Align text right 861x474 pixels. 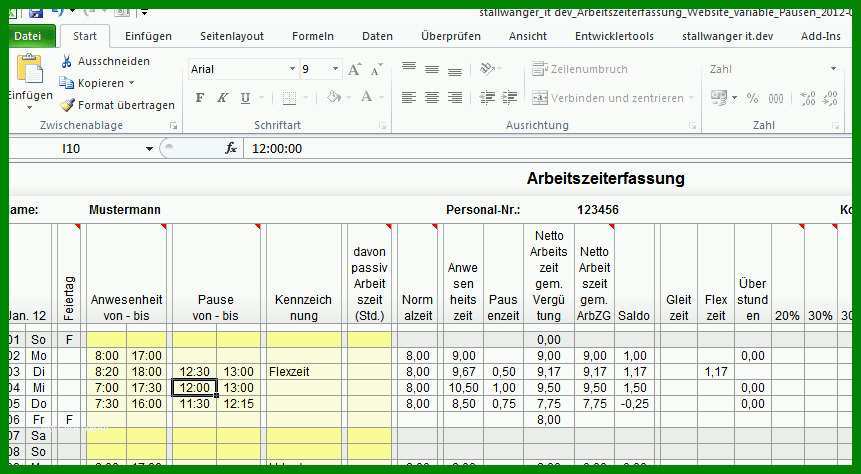click(455, 98)
